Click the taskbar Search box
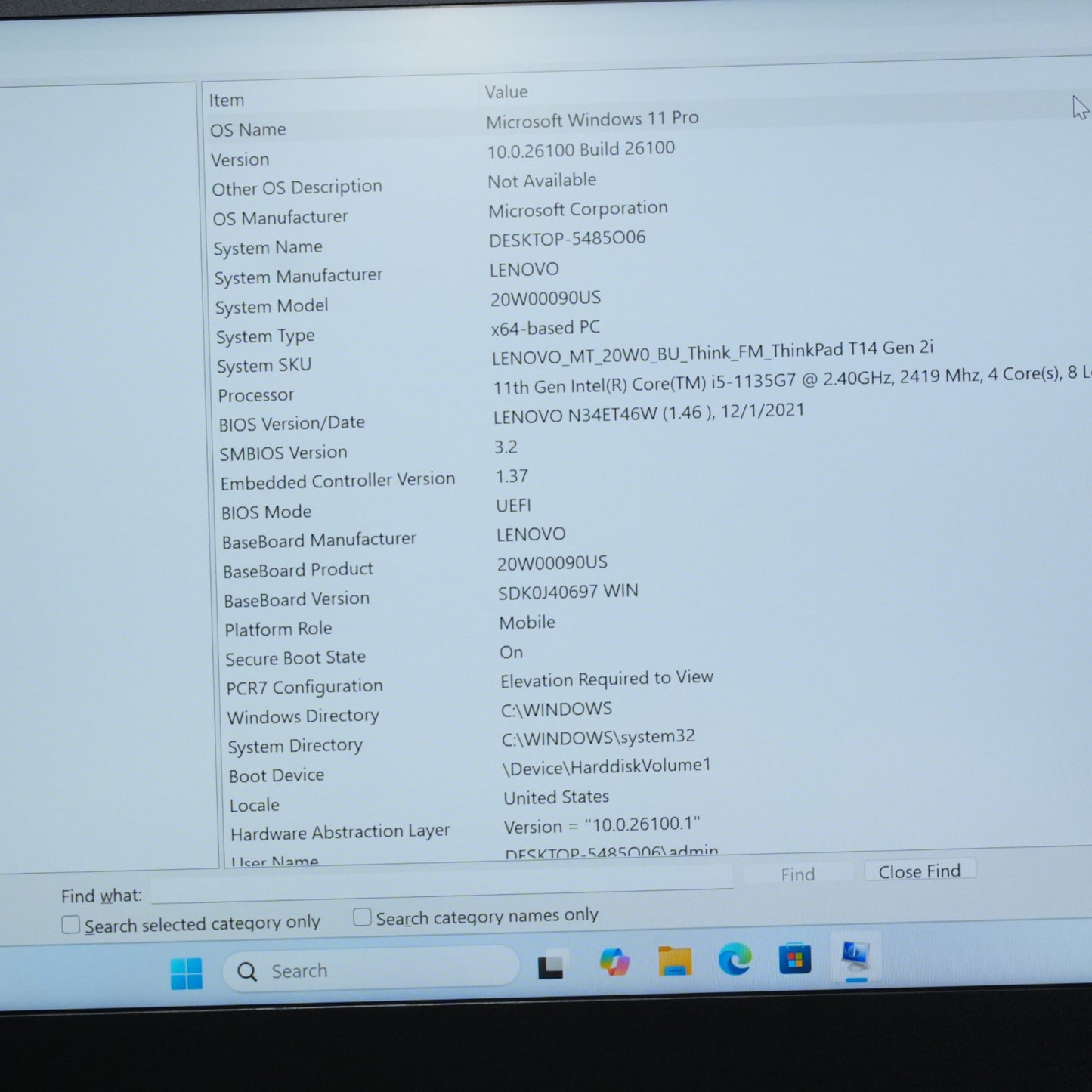 (370, 970)
